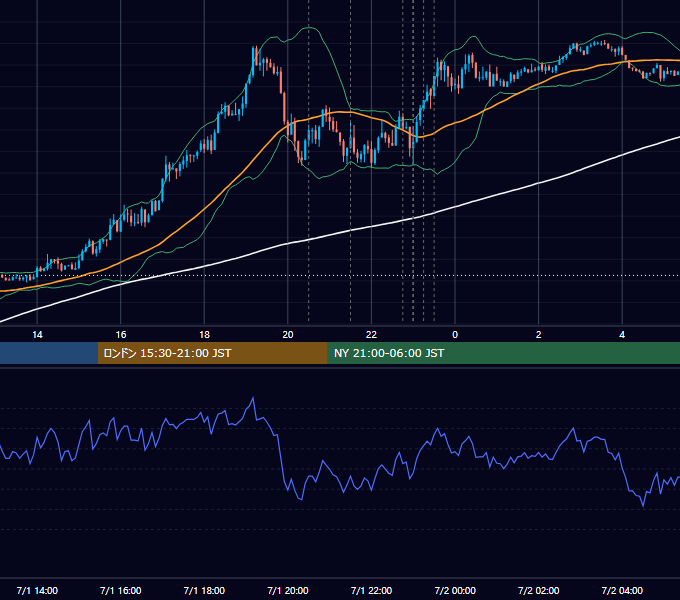Click hour label 16 on upper axis
This screenshot has height=600, width=680.
[121, 335]
